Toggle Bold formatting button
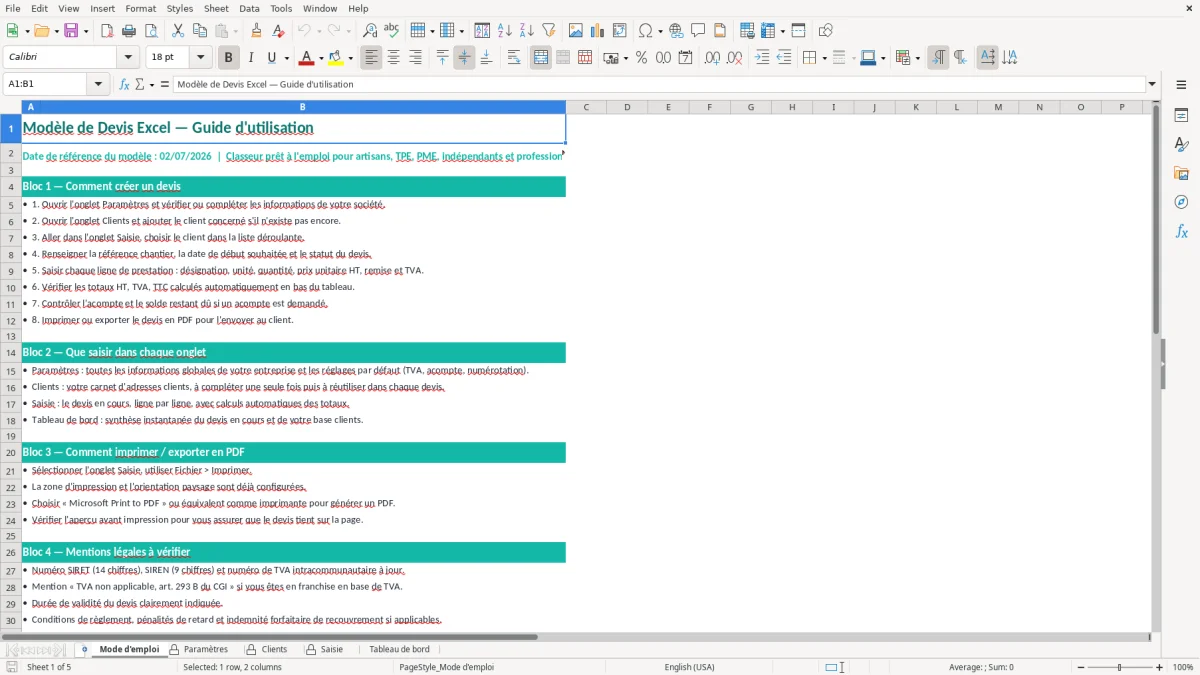This screenshot has width=1200, height=675. (x=229, y=58)
